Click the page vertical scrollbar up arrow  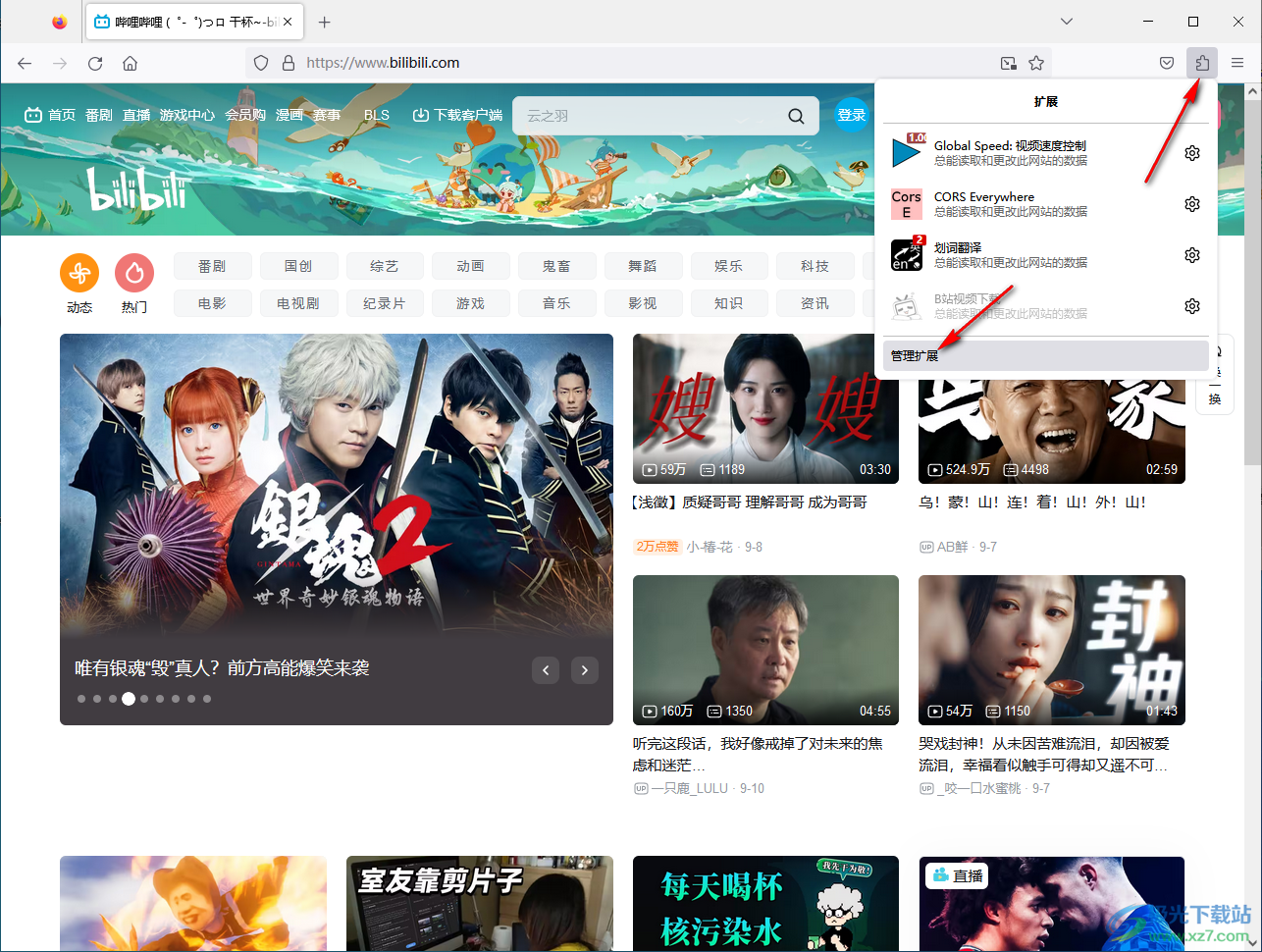[1253, 91]
